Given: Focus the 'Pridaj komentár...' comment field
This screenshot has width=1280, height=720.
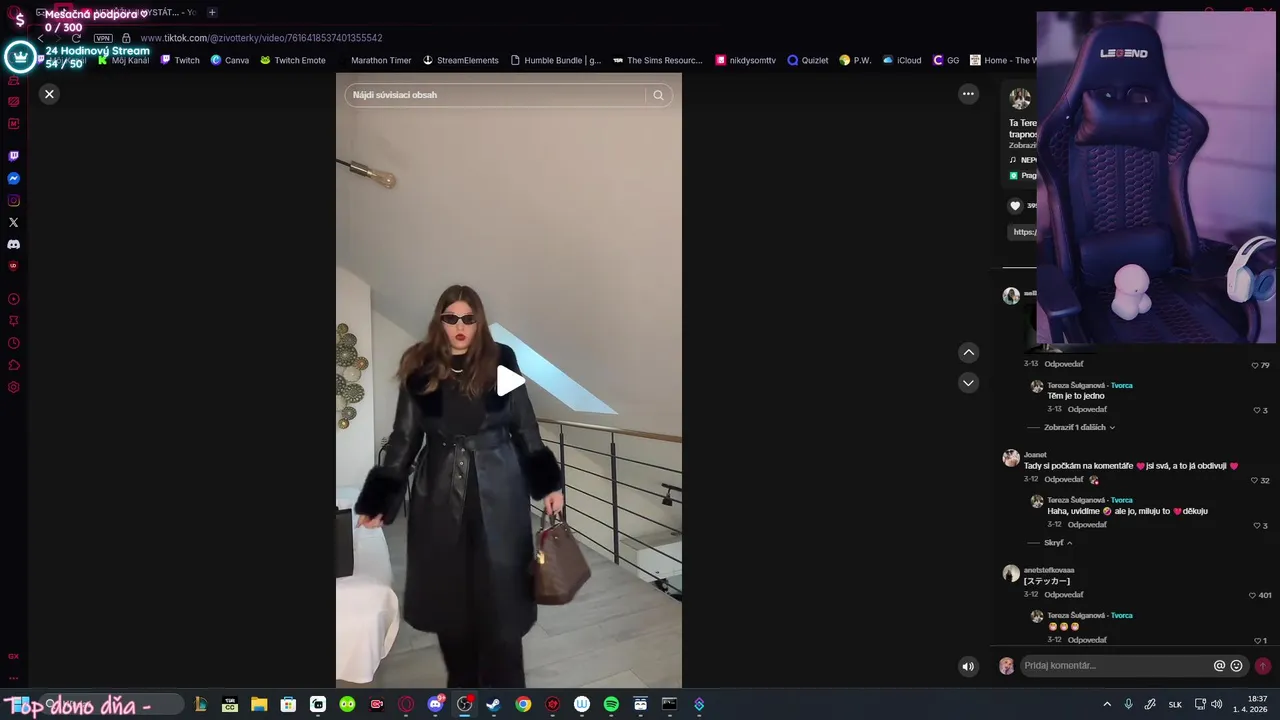Looking at the screenshot, I should point(1115,666).
